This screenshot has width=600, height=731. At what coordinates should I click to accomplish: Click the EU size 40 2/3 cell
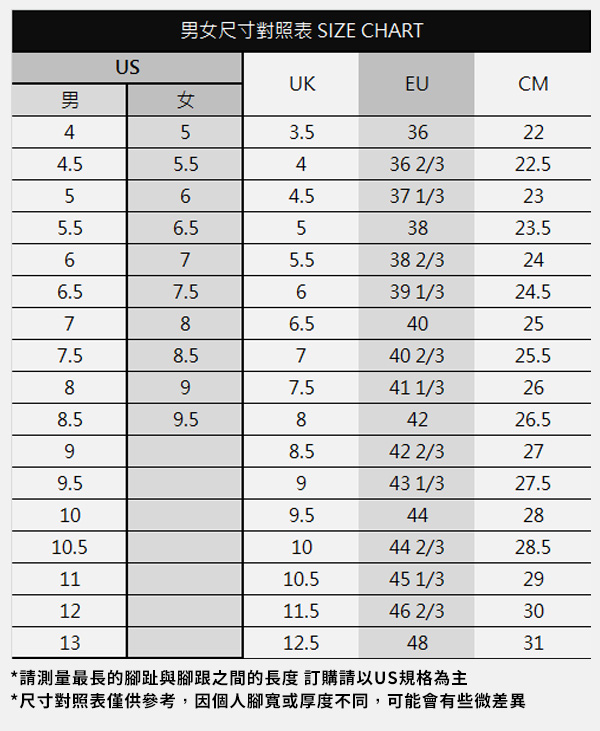(417, 355)
